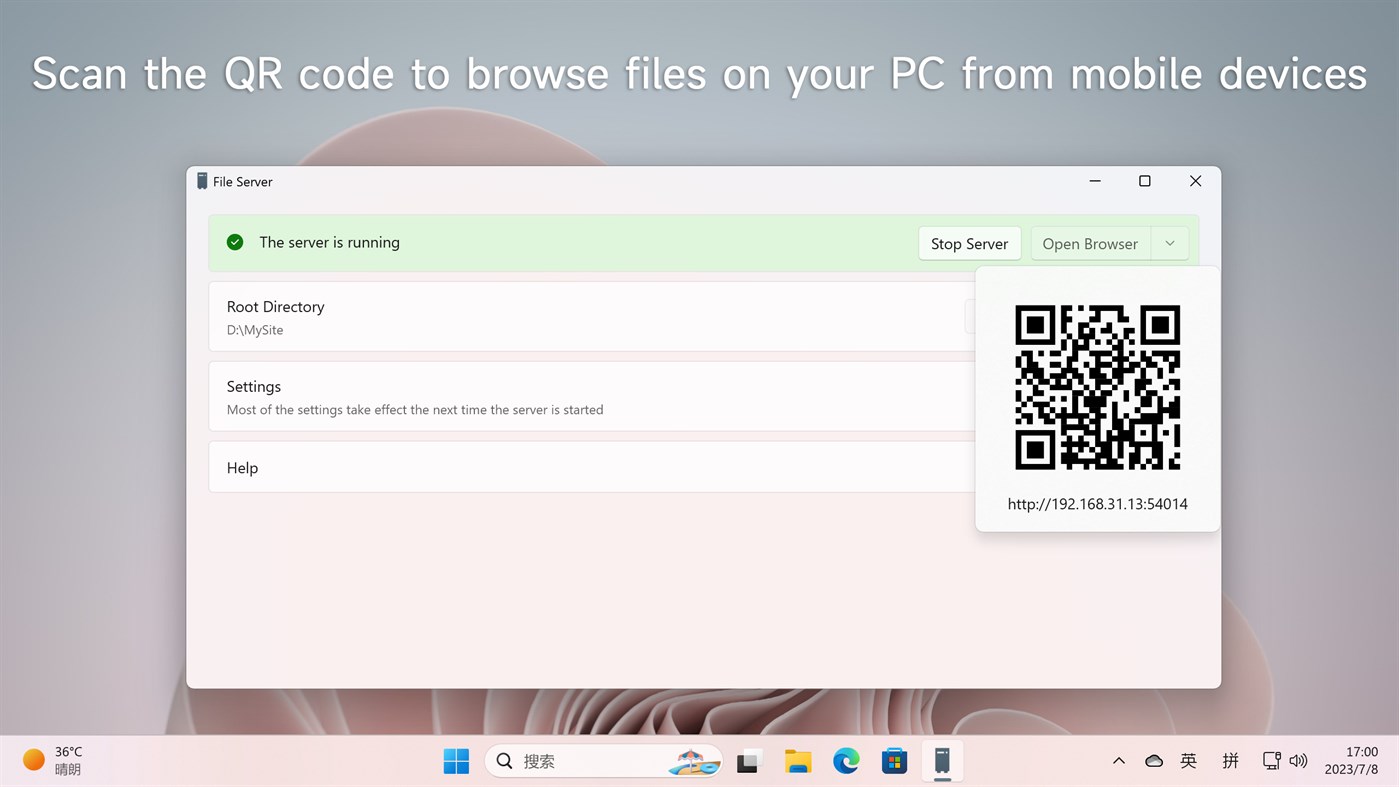The height and width of the screenshot is (787, 1399).
Task: Open Microsoft Edge from the taskbar
Action: coord(846,761)
